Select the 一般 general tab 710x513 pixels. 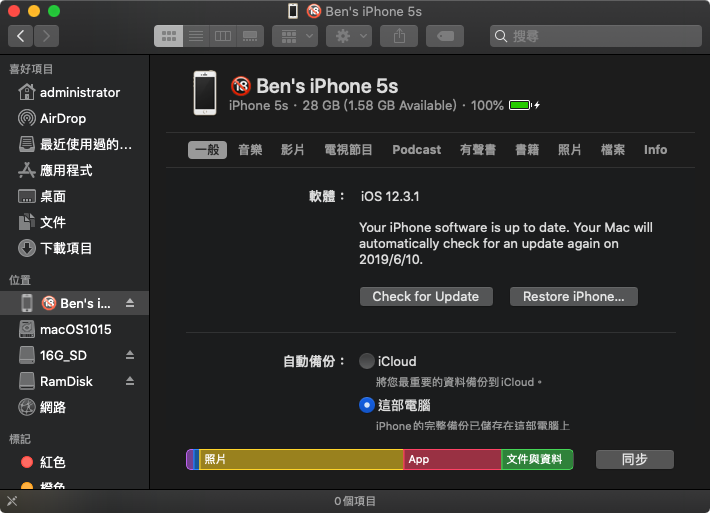pyautogui.click(x=207, y=149)
